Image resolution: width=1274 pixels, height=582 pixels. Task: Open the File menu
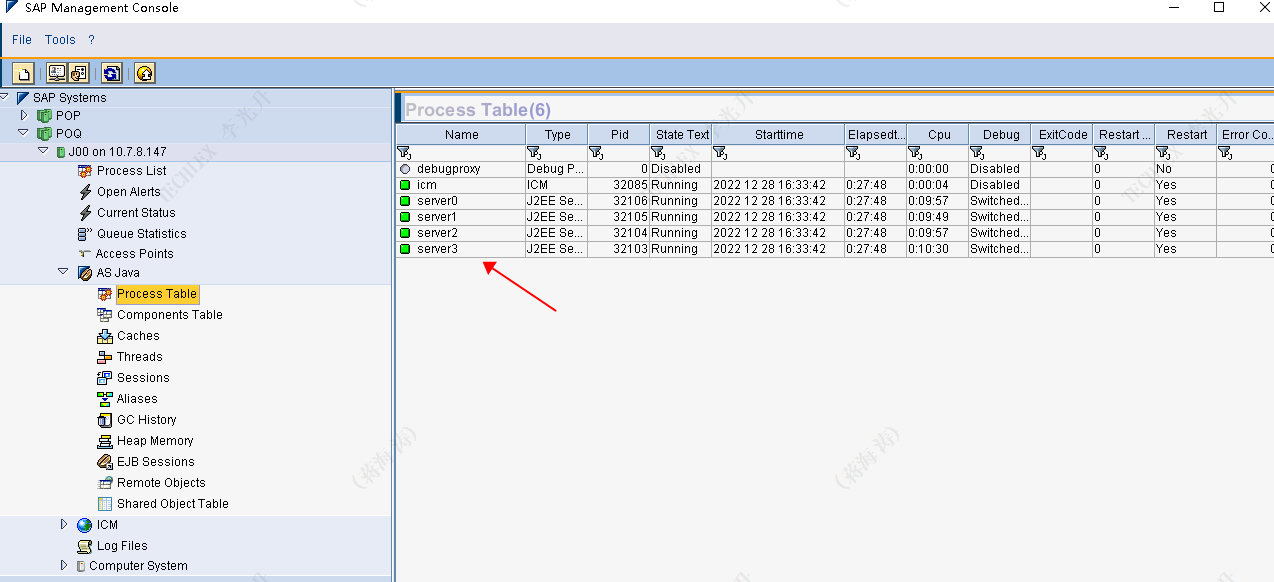coord(22,40)
